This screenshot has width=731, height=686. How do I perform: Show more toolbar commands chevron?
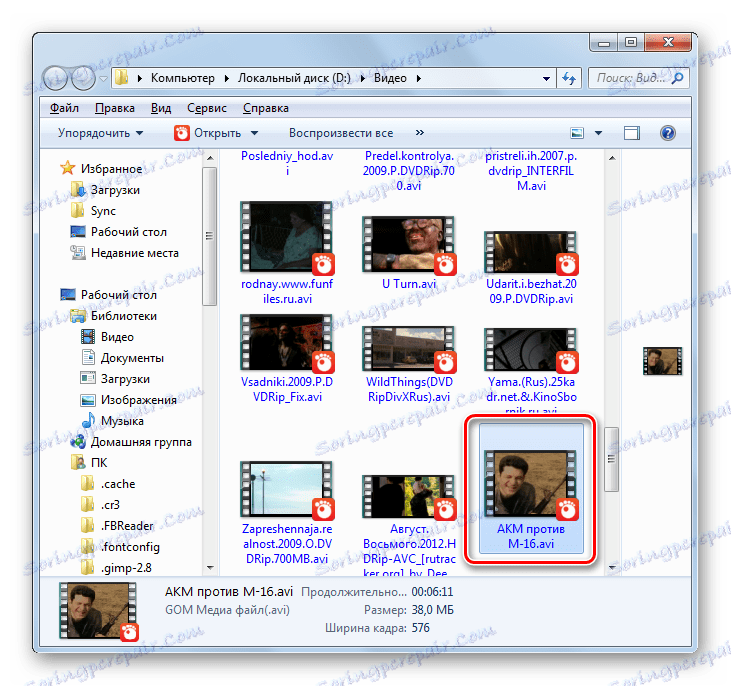point(420,133)
